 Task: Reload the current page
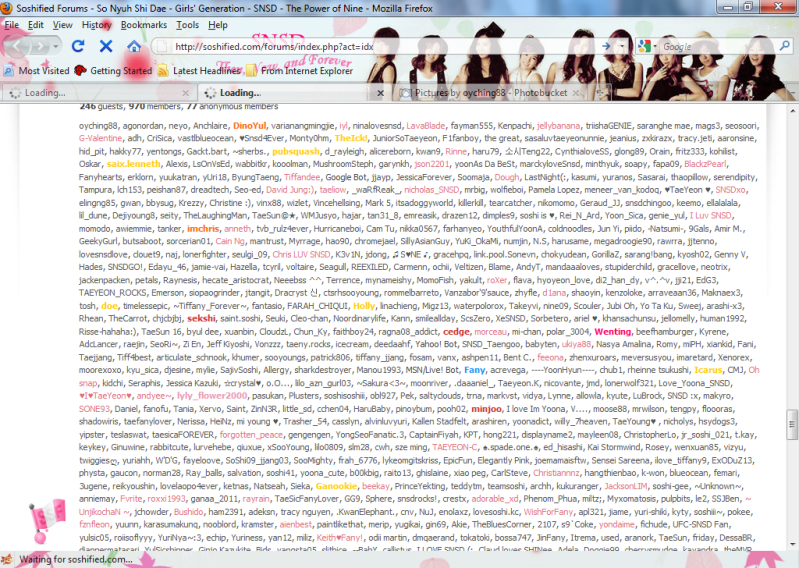78,46
